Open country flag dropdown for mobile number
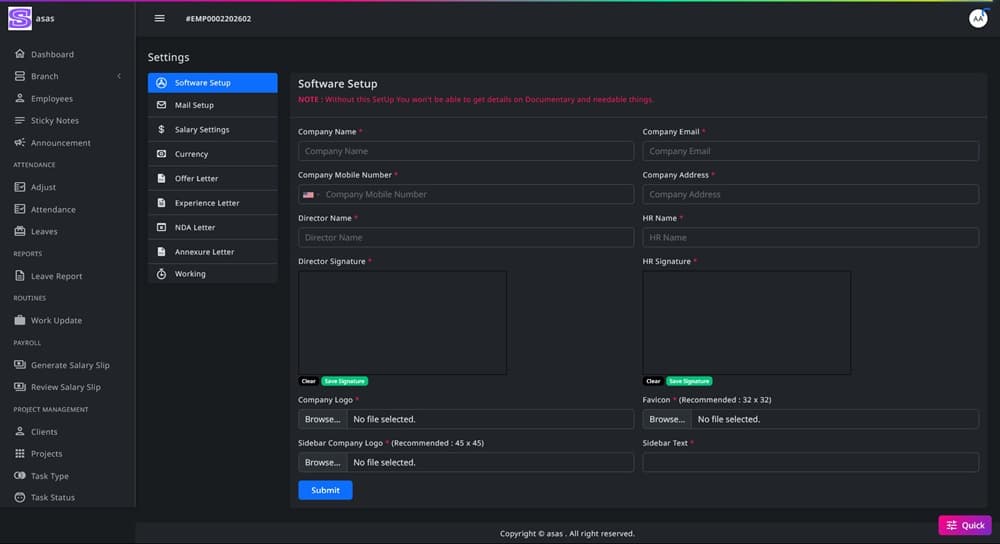Image resolution: width=1000 pixels, height=544 pixels. pos(310,195)
